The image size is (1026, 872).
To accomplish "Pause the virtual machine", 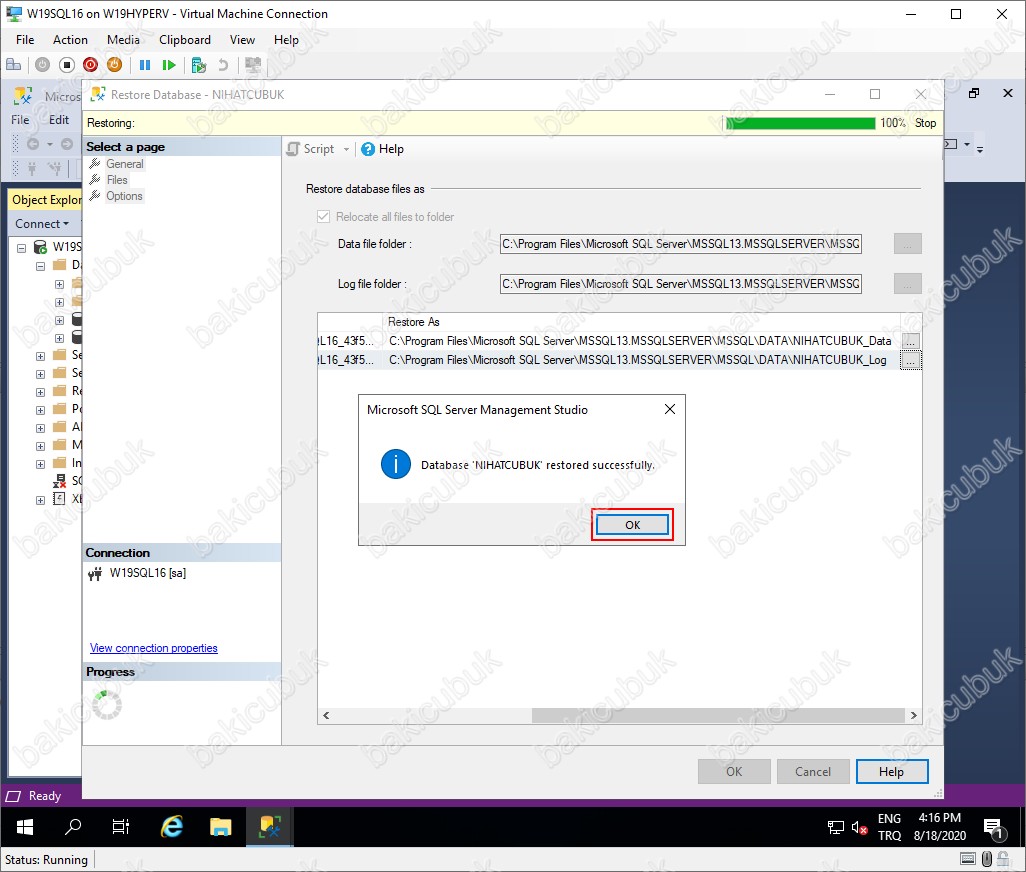I will coord(145,65).
